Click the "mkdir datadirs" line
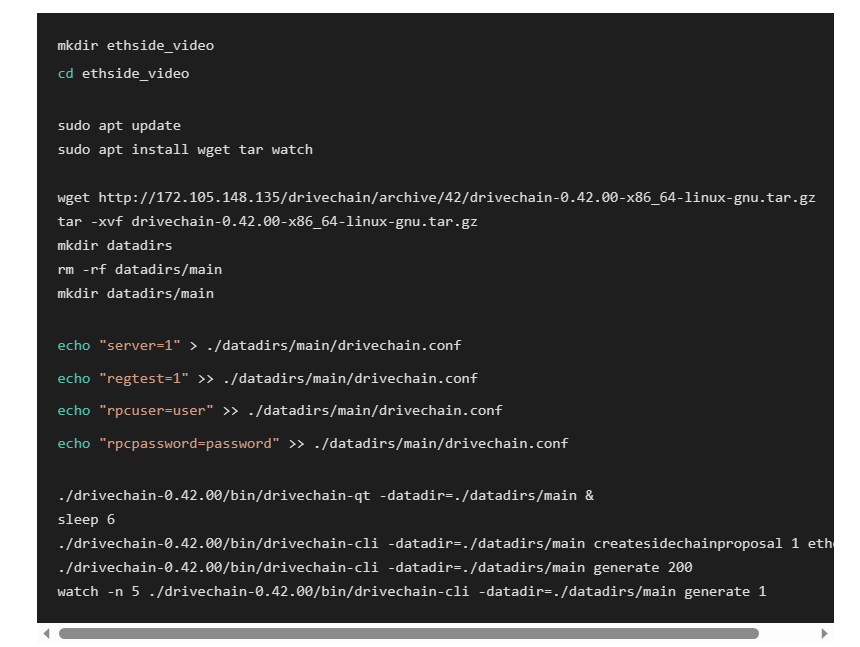 (x=115, y=245)
